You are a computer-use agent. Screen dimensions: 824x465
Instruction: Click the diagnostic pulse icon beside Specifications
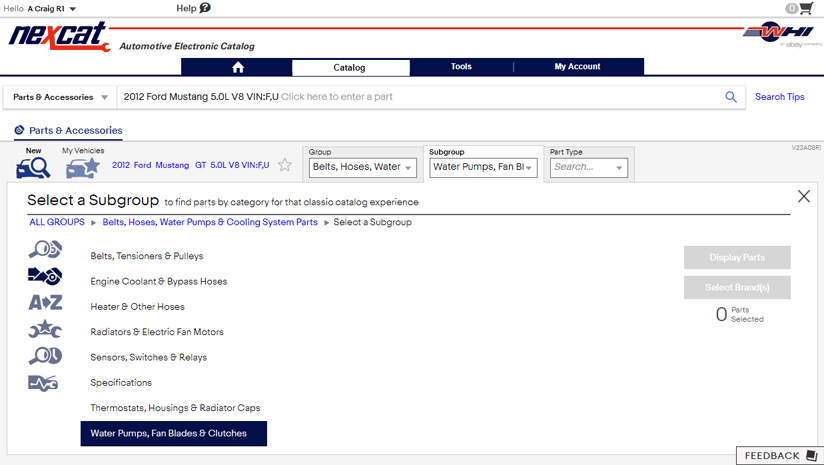(43, 383)
